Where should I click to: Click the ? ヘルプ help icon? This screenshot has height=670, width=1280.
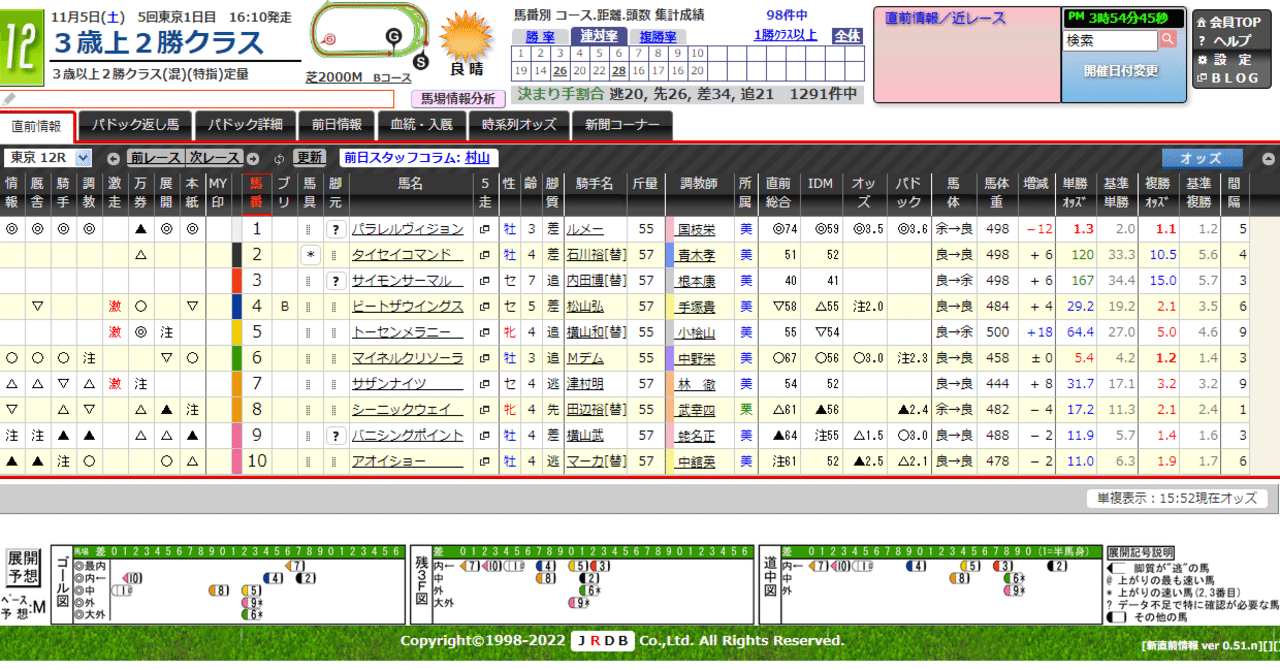coord(1202,40)
